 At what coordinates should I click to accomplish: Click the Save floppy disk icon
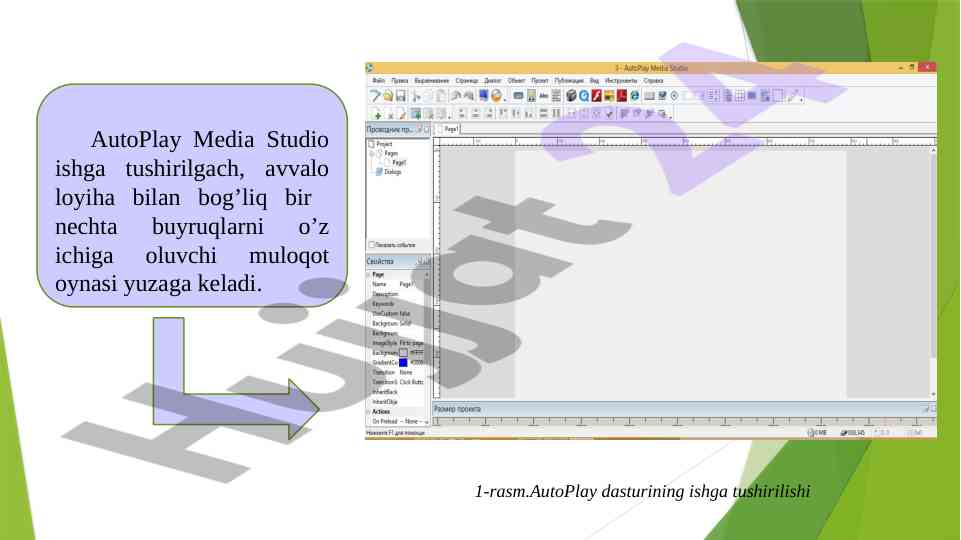click(401, 96)
